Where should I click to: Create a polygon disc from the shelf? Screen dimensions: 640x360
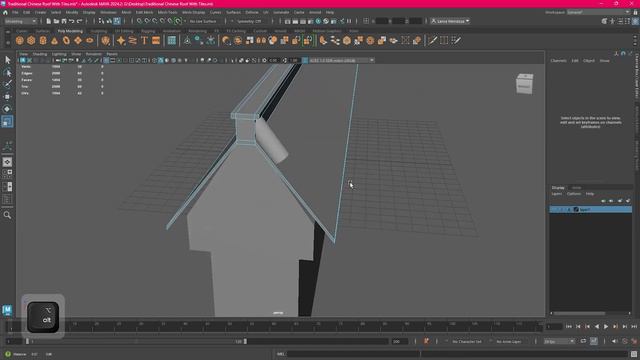pyautogui.click(x=90, y=40)
